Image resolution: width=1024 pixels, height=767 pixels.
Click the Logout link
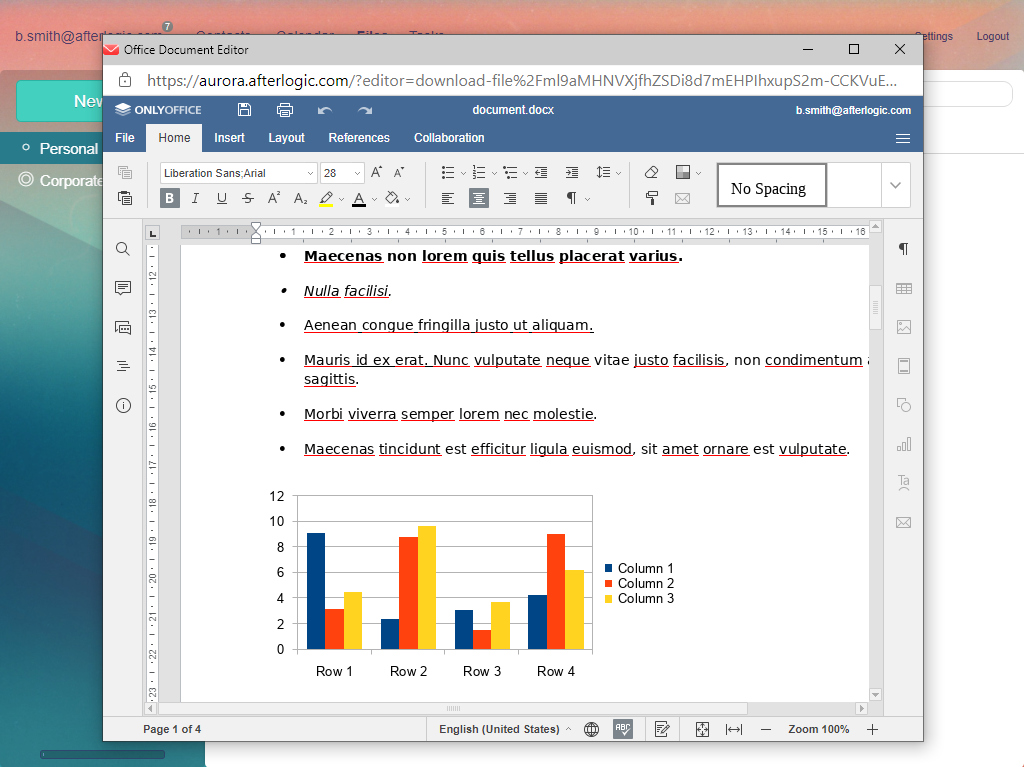click(992, 36)
